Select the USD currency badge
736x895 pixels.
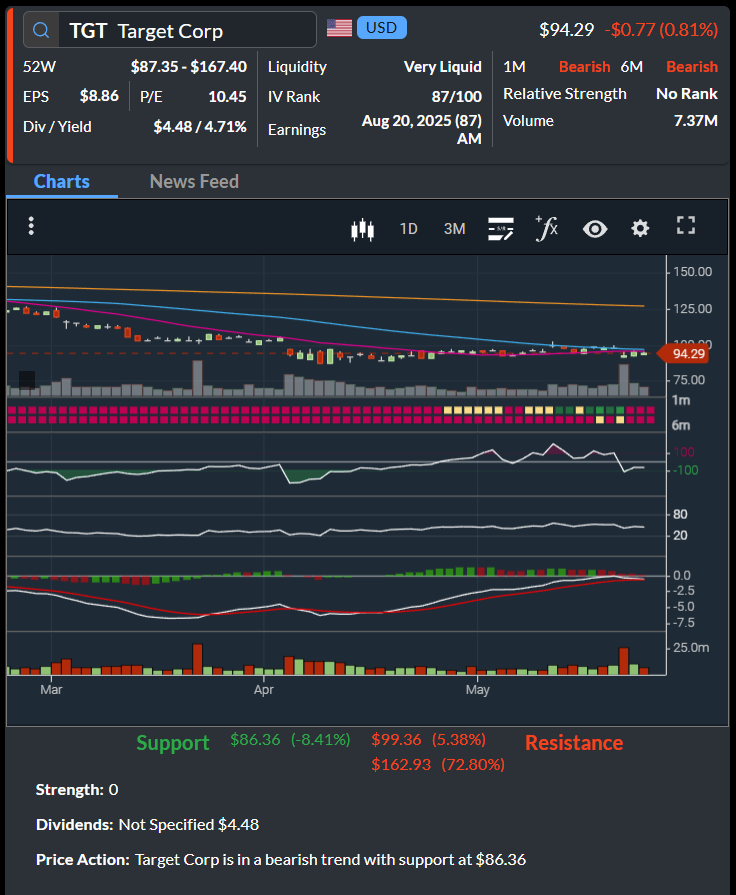[x=381, y=27]
